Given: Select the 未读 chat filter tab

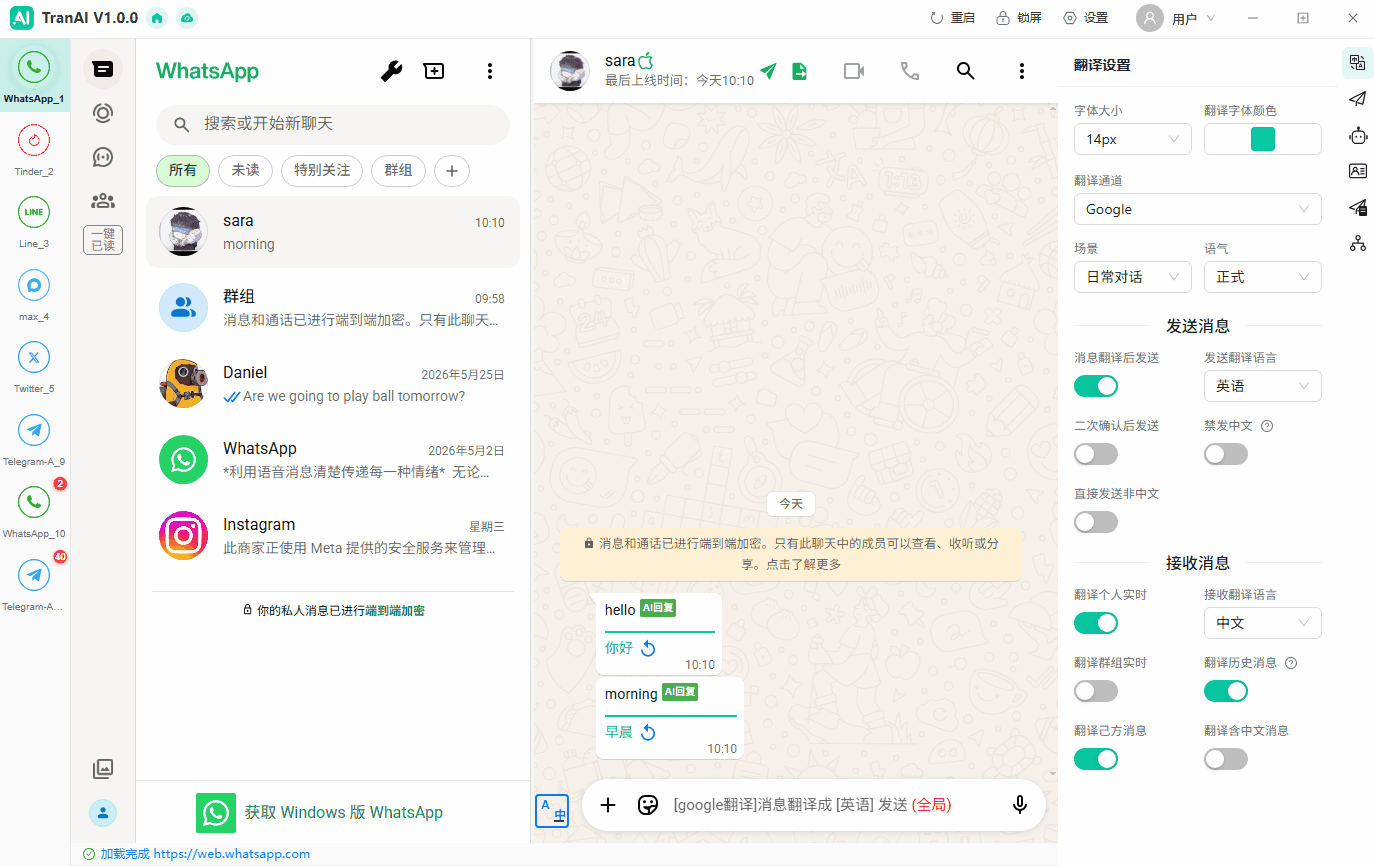Looking at the screenshot, I should pos(246,171).
